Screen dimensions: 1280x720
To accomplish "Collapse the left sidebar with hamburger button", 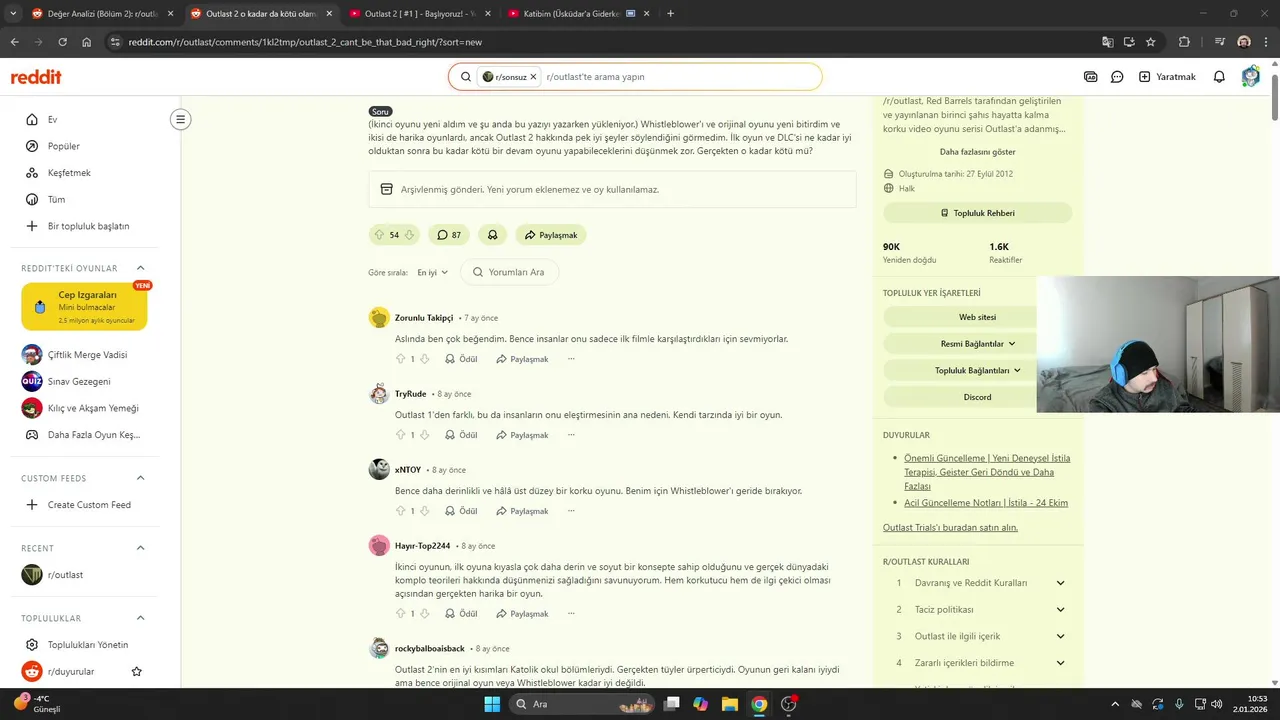I will [180, 120].
